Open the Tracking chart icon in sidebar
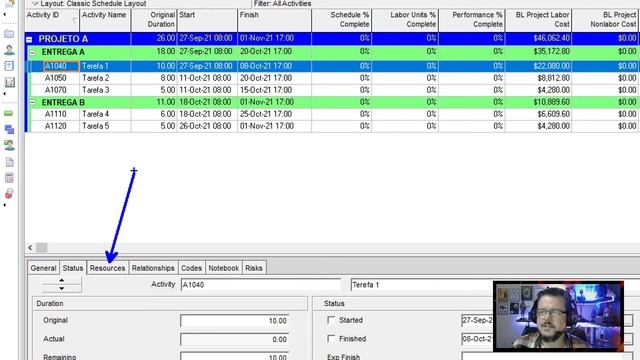Viewport: 640px width, 360px height. point(9,82)
